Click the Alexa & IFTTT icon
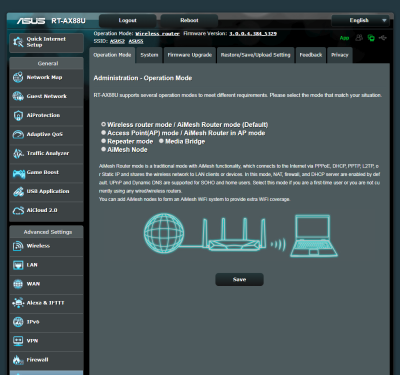Screen dimensions: 400x375 (18, 303)
